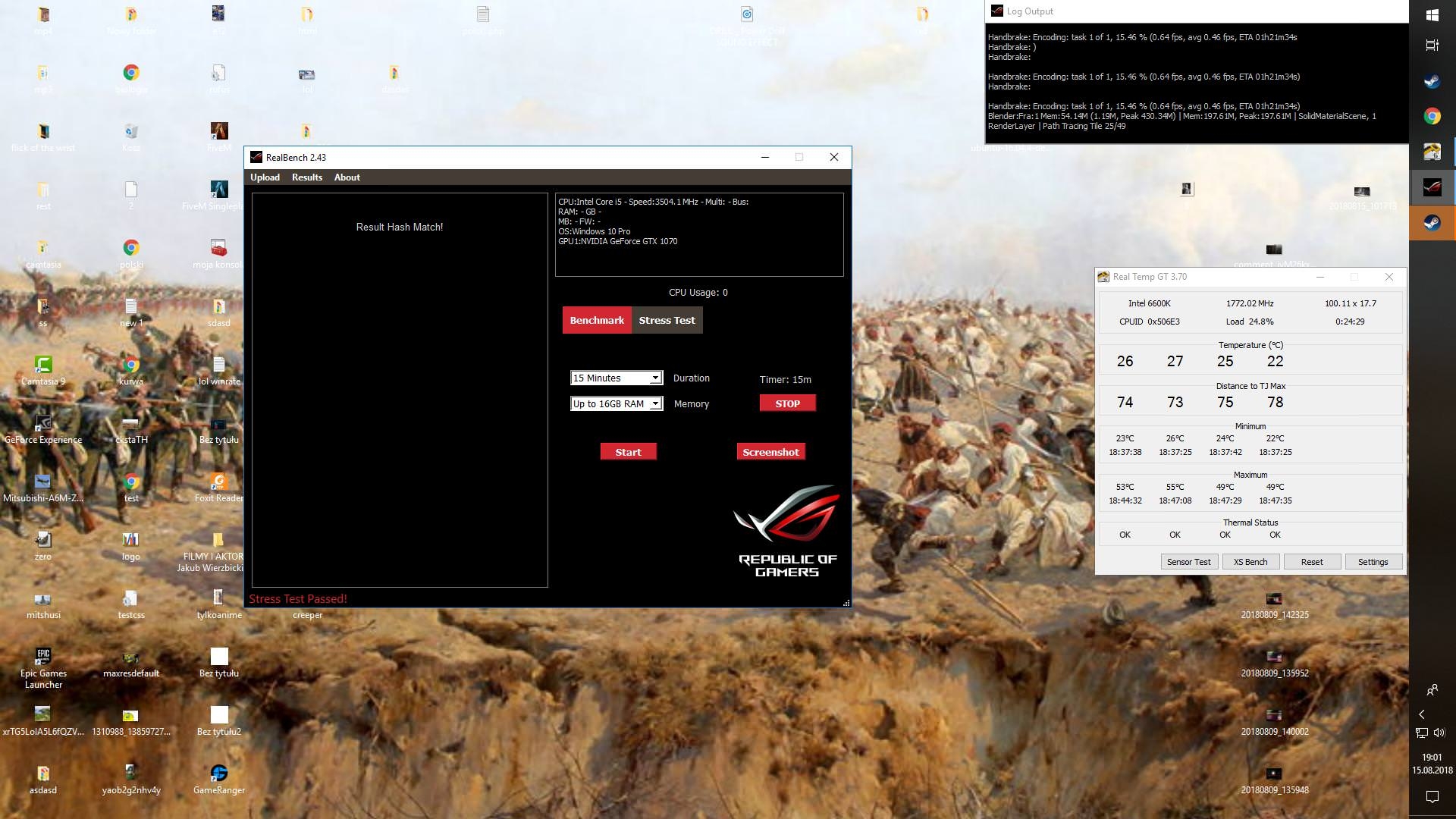Click the RealBench window resize grip
This screenshot has width=1456, height=819.
point(846,603)
